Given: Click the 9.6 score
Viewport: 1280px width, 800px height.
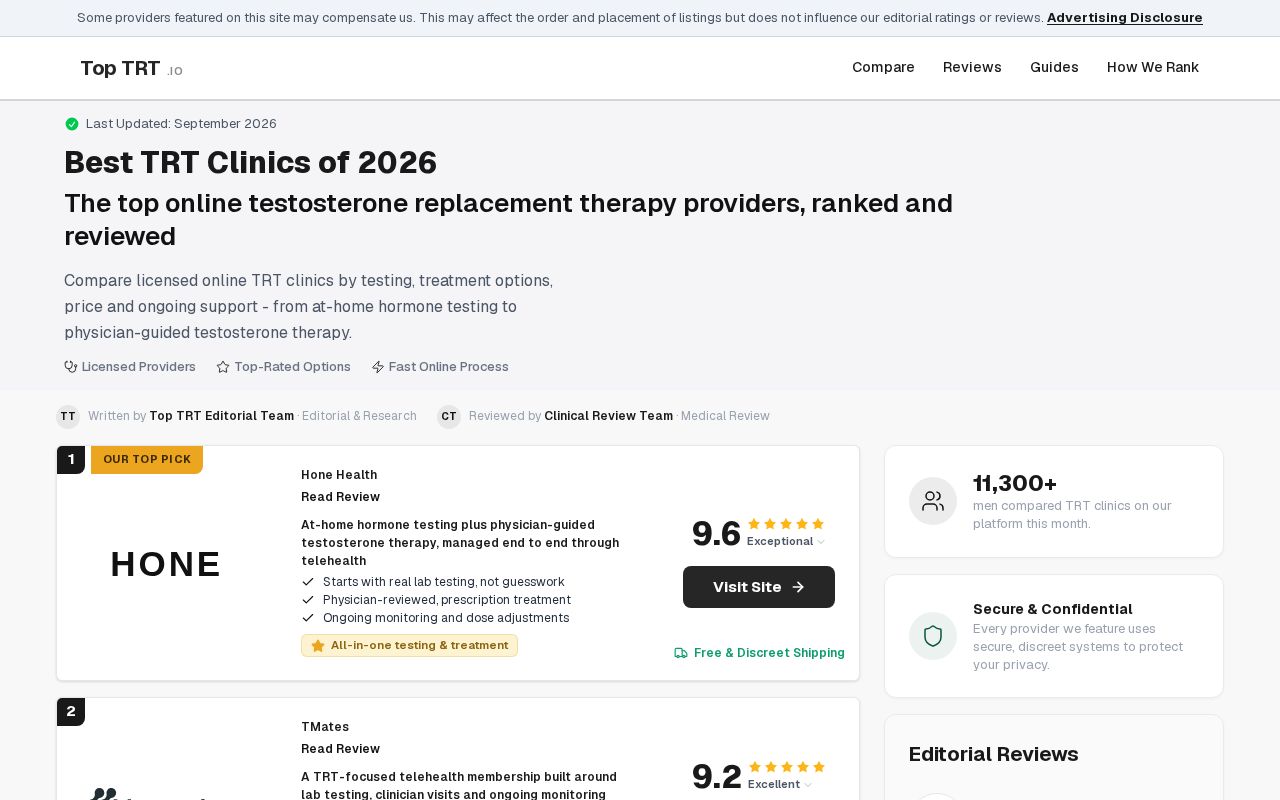Looking at the screenshot, I should [x=716, y=534].
